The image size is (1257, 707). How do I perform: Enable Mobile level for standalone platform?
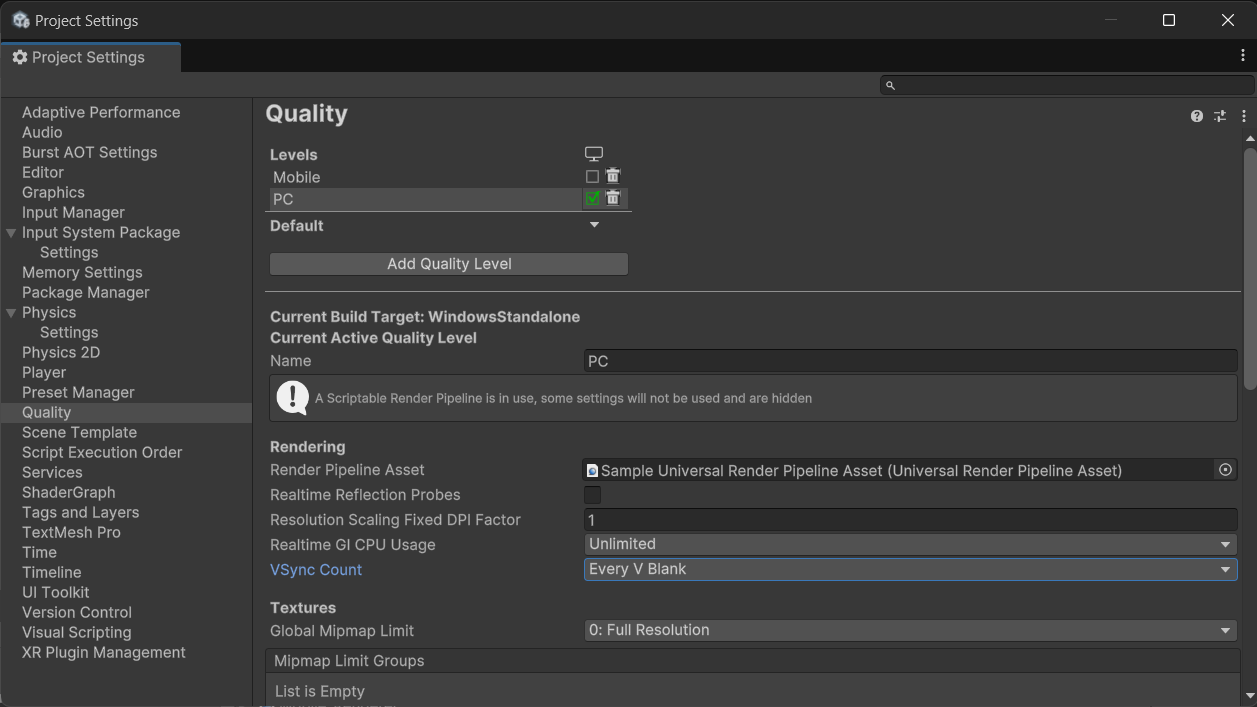[x=592, y=177]
